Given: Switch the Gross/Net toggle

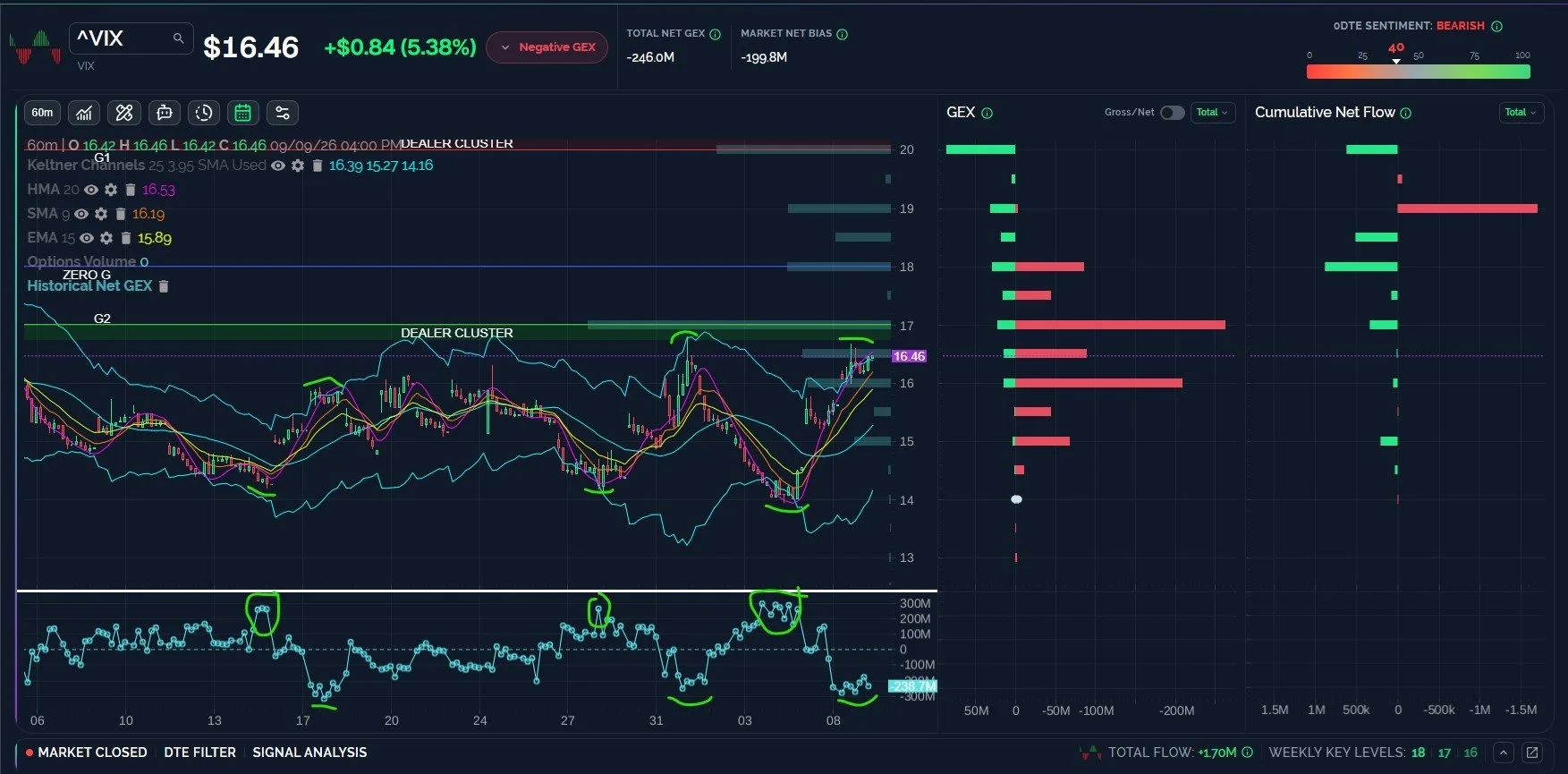Looking at the screenshot, I should (1172, 113).
